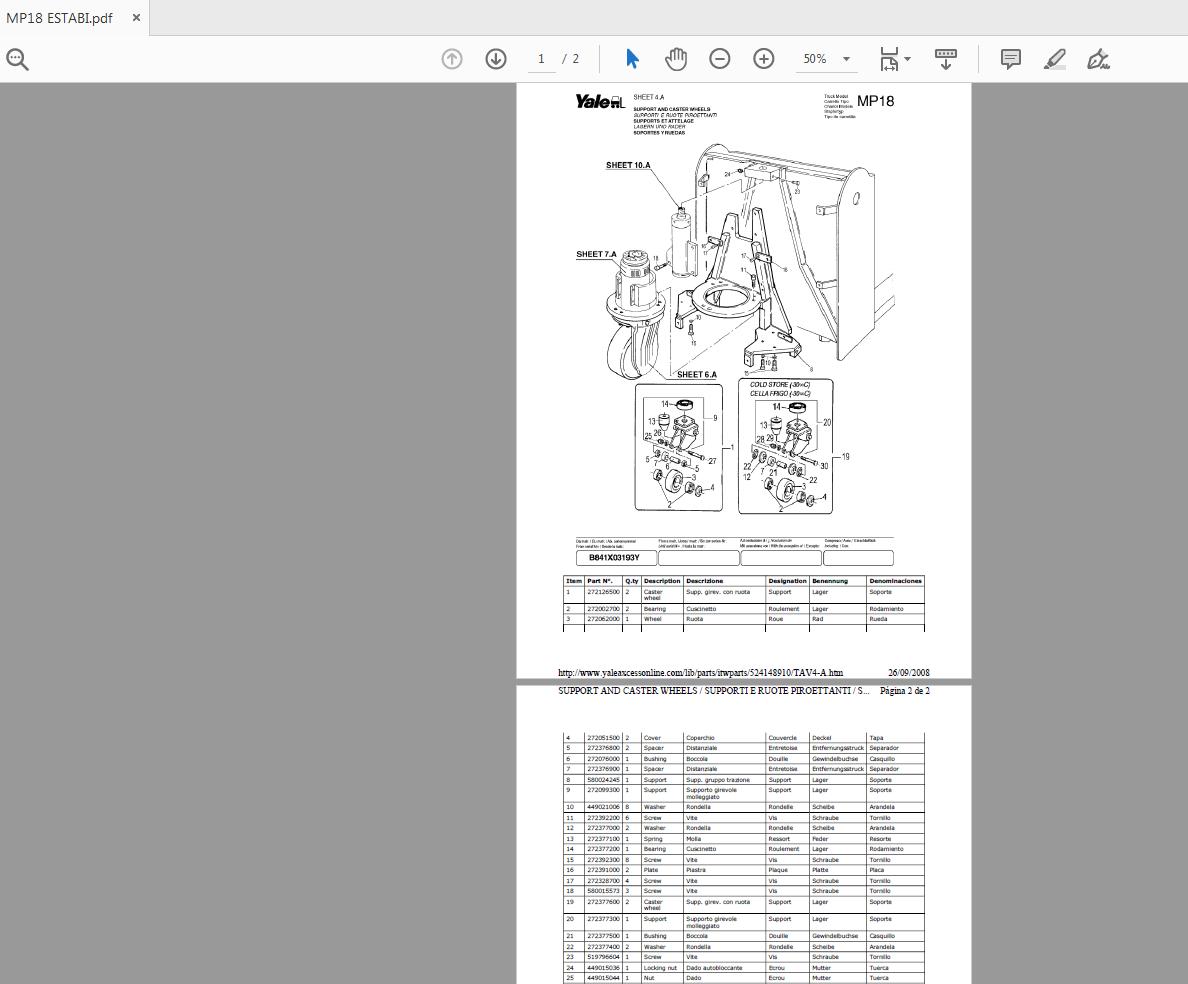
Task: Click inside the page number field
Action: [541, 59]
